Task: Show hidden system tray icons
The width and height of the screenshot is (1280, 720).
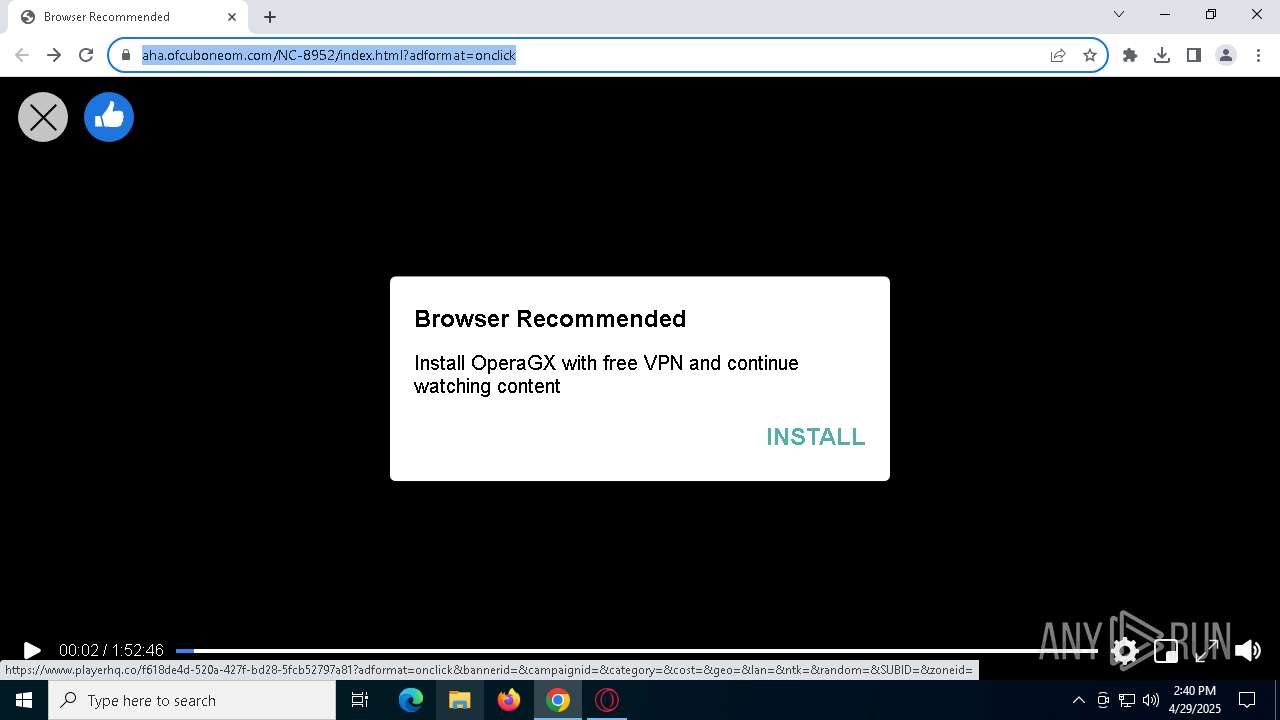Action: pyautogui.click(x=1079, y=700)
